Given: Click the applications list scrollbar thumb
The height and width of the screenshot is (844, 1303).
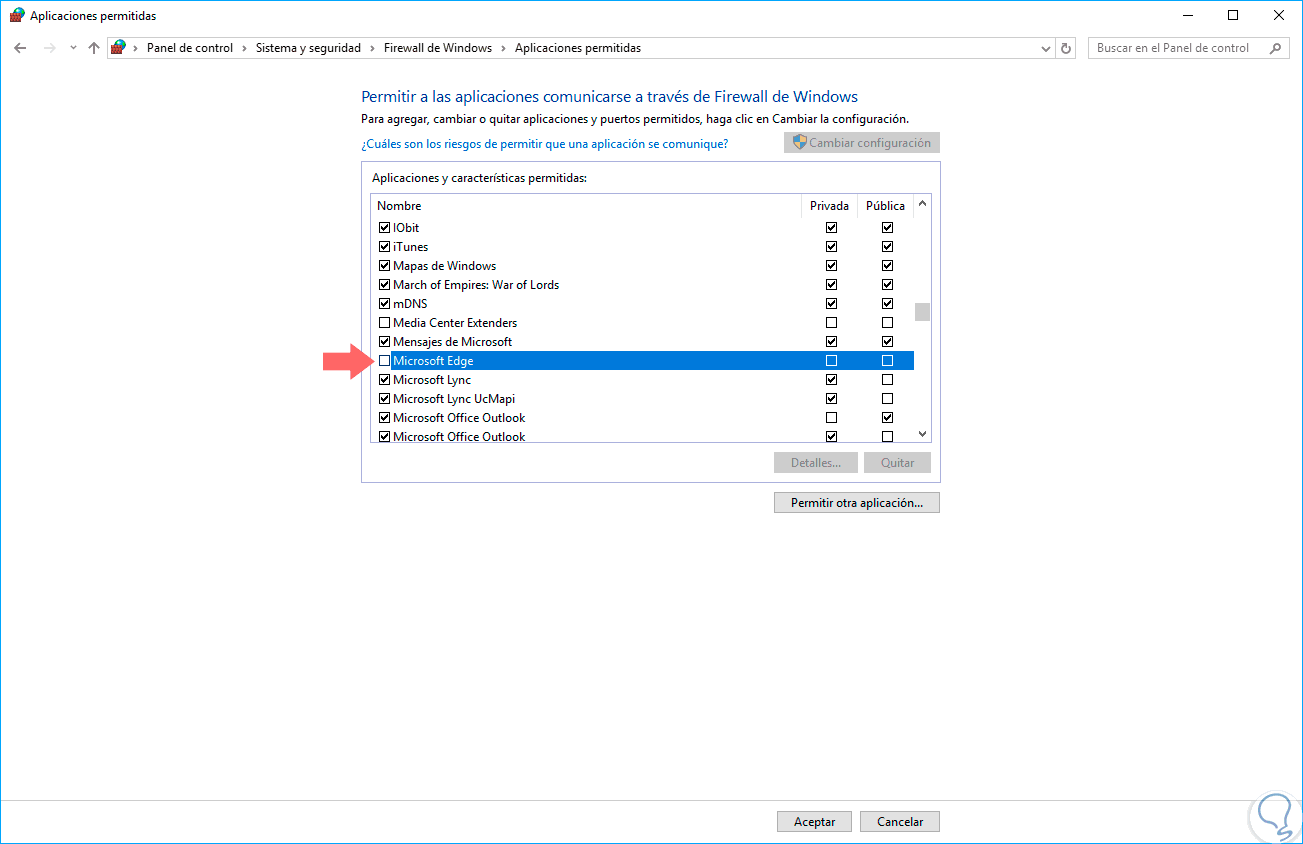Looking at the screenshot, I should [922, 311].
